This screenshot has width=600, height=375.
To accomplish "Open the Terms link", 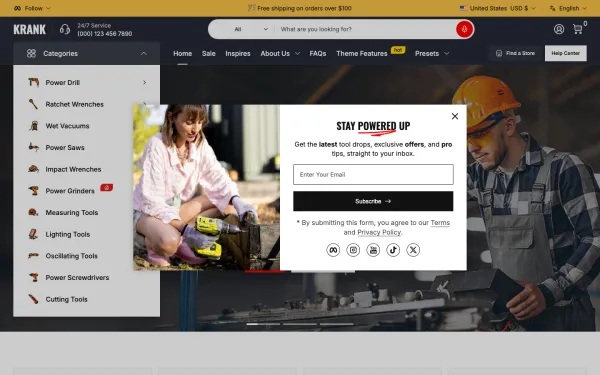I will pos(440,223).
